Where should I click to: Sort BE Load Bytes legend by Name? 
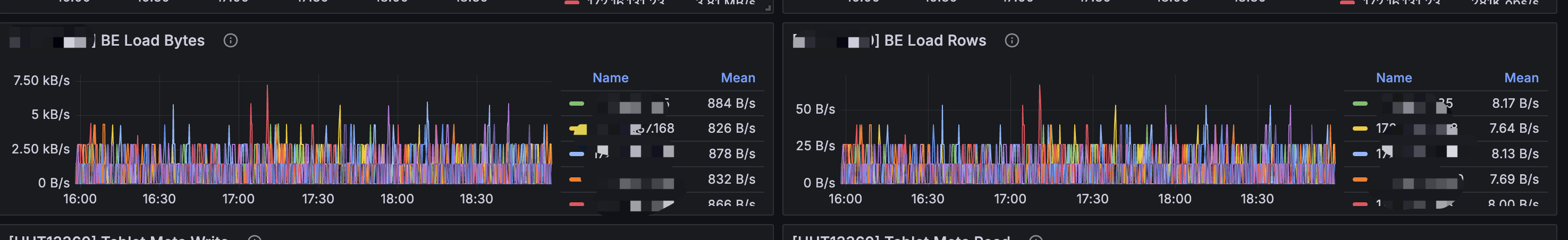click(610, 78)
